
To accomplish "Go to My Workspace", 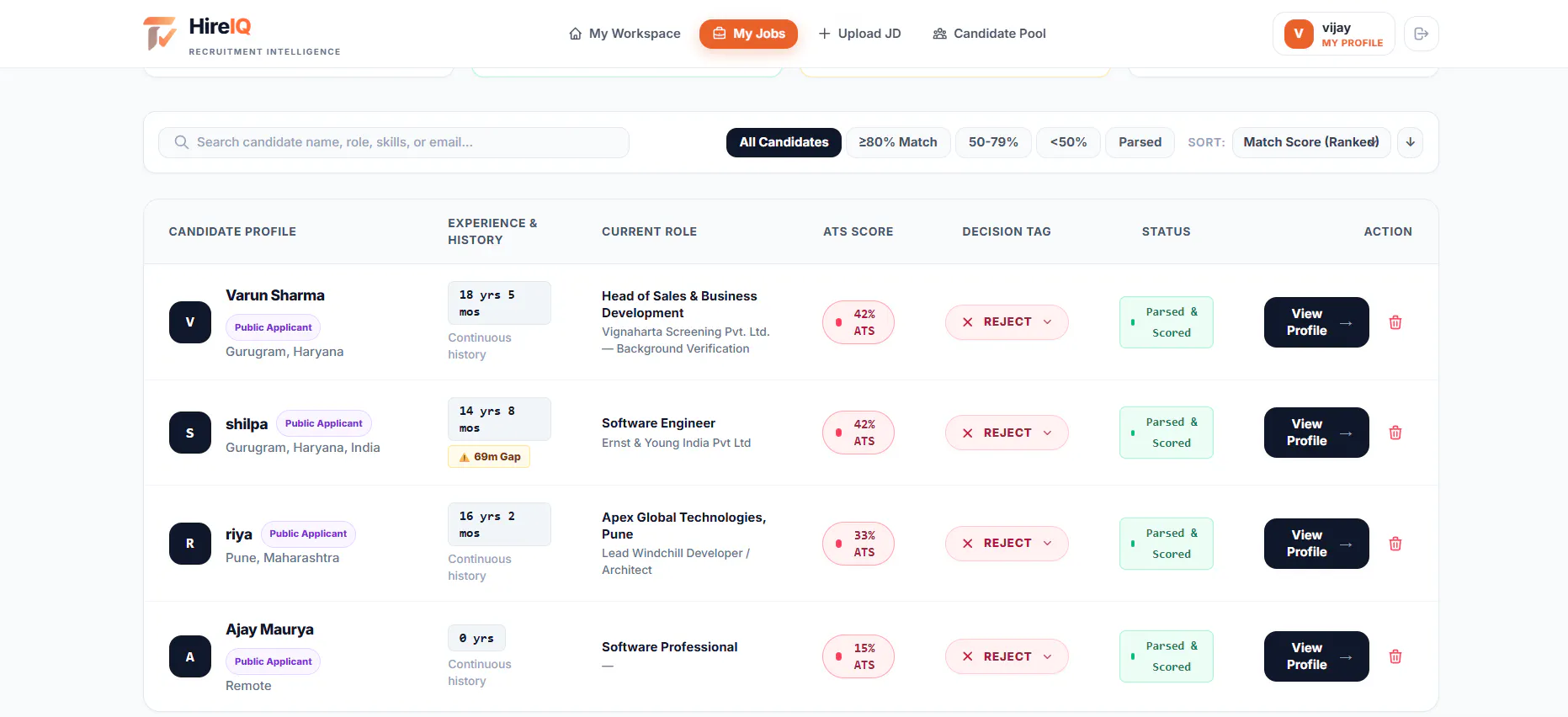I will click(625, 34).
